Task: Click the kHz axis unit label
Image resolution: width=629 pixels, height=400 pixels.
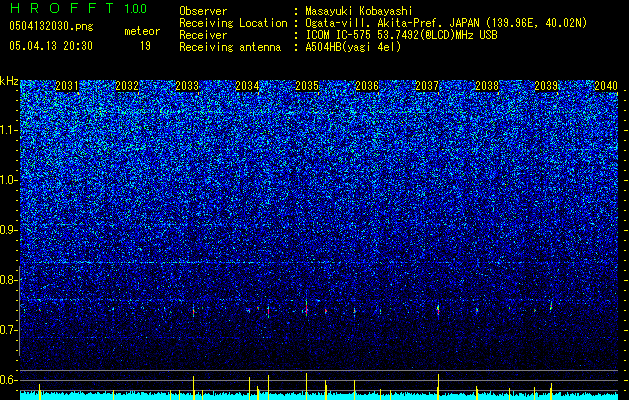Action: 9,81
